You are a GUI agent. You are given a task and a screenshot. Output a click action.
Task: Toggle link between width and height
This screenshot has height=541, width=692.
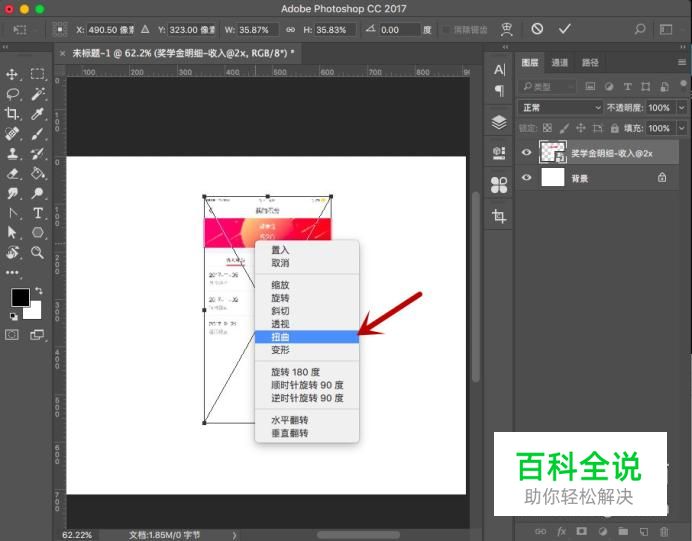point(290,30)
